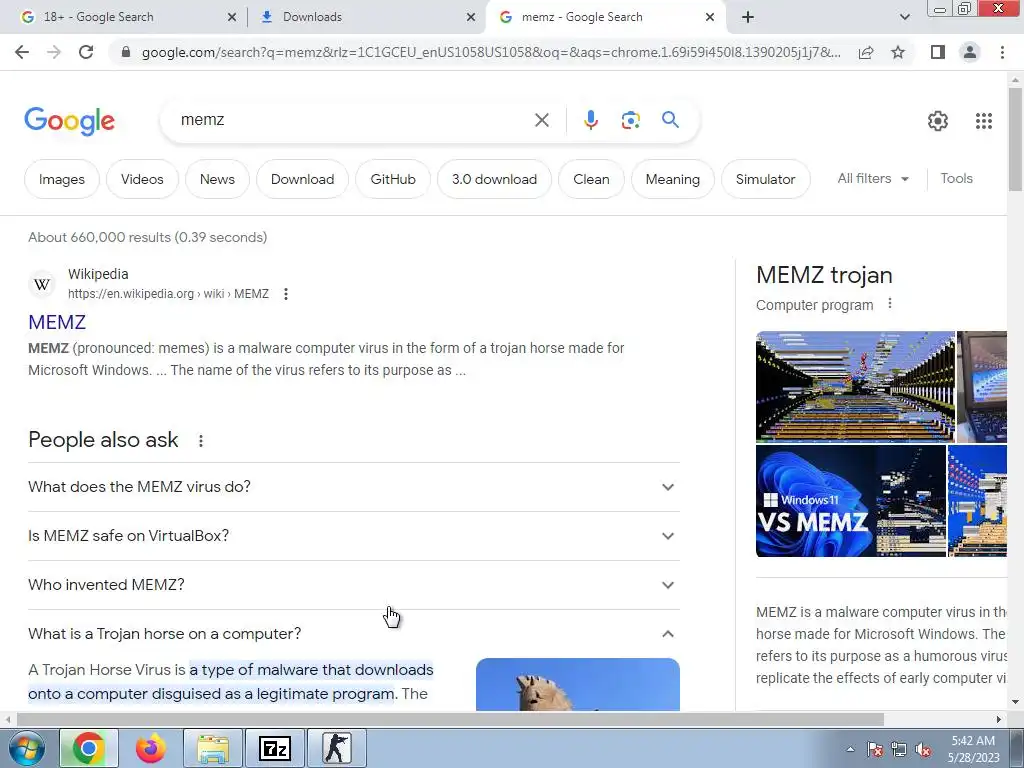Image resolution: width=1024 pixels, height=768 pixels.
Task: Open the tab search dropdown arrow
Action: [x=904, y=17]
